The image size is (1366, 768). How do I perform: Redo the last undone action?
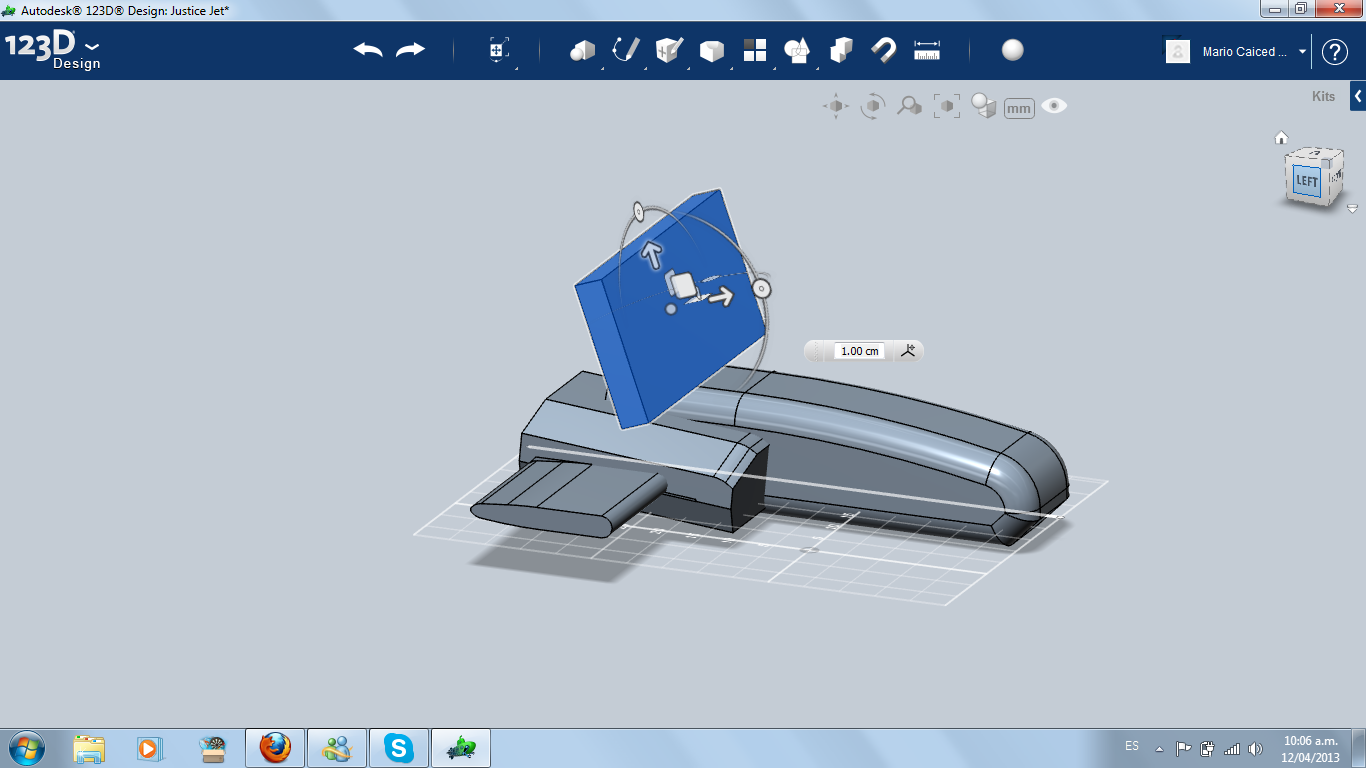coord(410,50)
